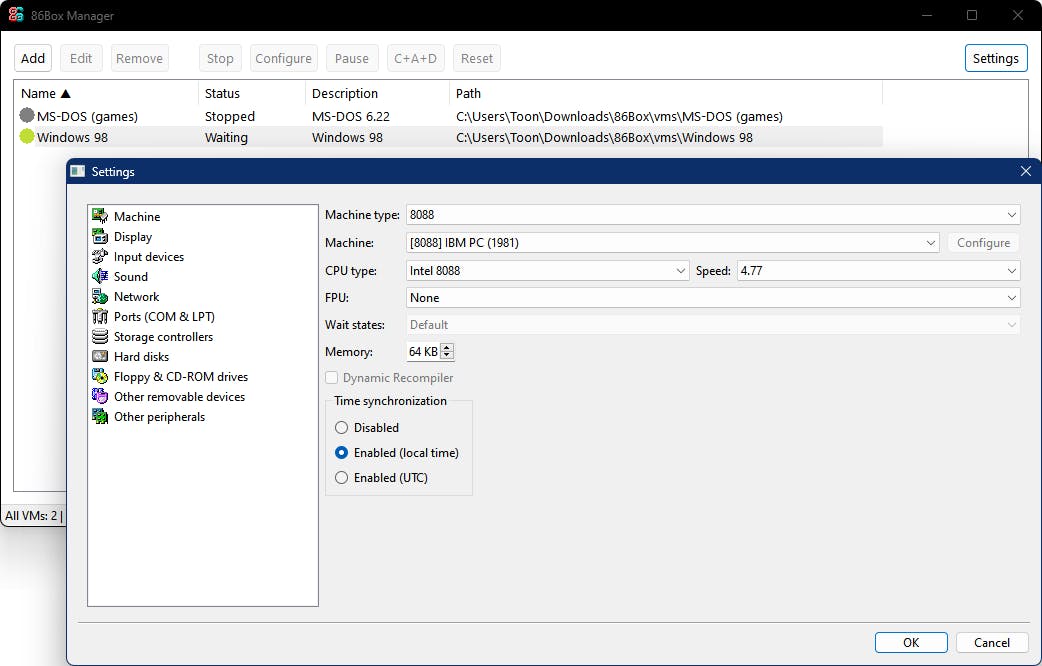
Task: Click Reset in 86Box Manager toolbar
Action: coord(476,58)
